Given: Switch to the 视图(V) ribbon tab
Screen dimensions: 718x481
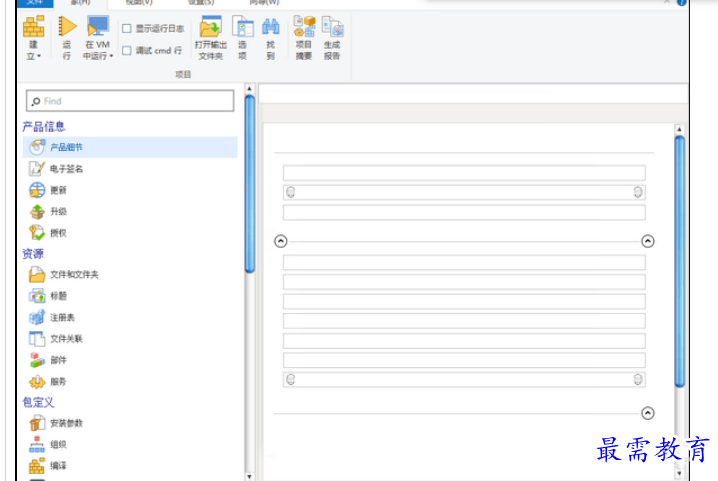Looking at the screenshot, I should click(139, 3).
